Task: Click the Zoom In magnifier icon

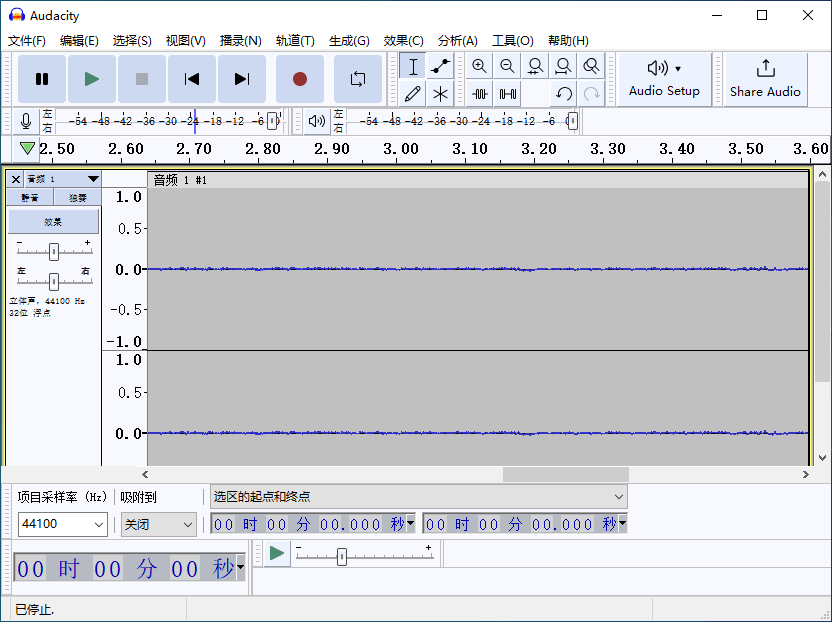Action: [x=479, y=66]
